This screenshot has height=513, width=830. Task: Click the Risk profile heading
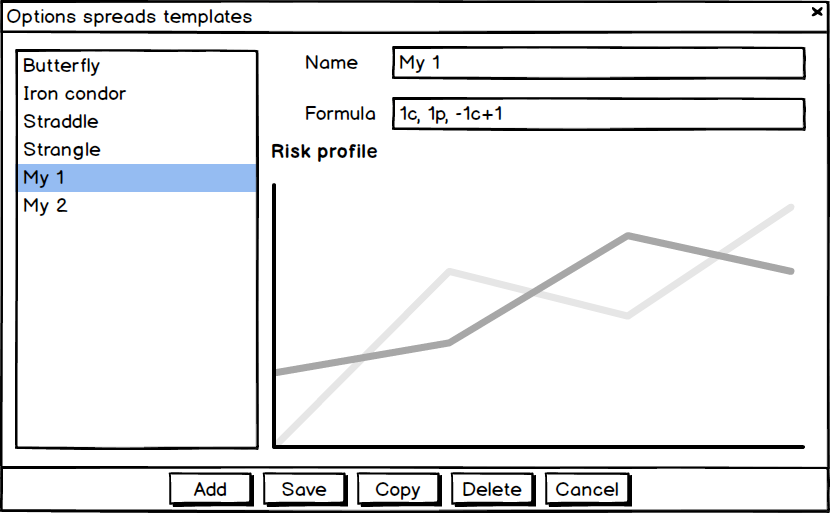click(x=324, y=152)
